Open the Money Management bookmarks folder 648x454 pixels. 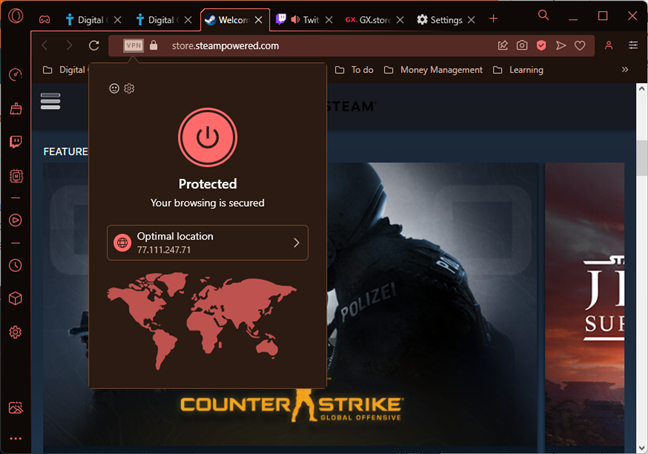pyautogui.click(x=433, y=70)
